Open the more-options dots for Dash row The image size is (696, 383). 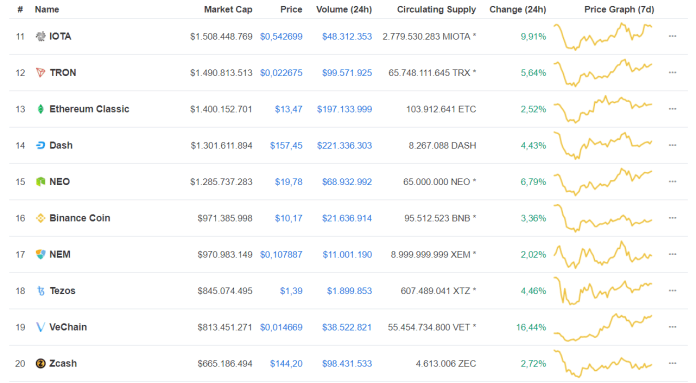point(672,146)
